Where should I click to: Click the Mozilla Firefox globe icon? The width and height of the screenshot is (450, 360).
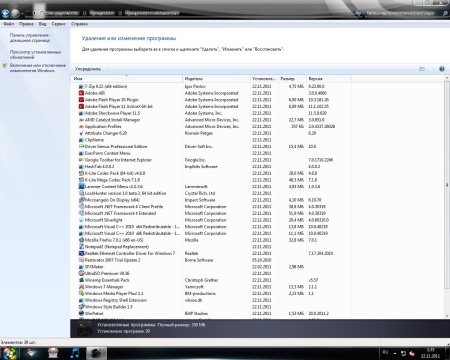(x=81, y=240)
